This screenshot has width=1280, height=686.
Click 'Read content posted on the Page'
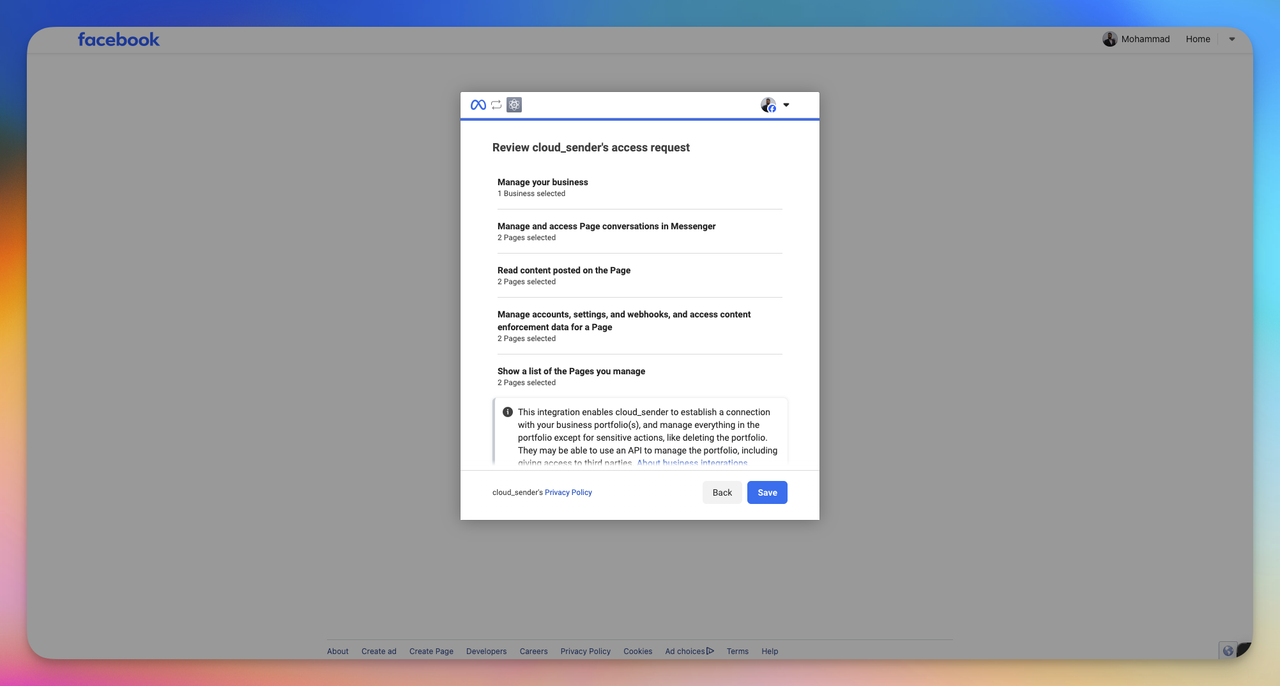(x=564, y=270)
